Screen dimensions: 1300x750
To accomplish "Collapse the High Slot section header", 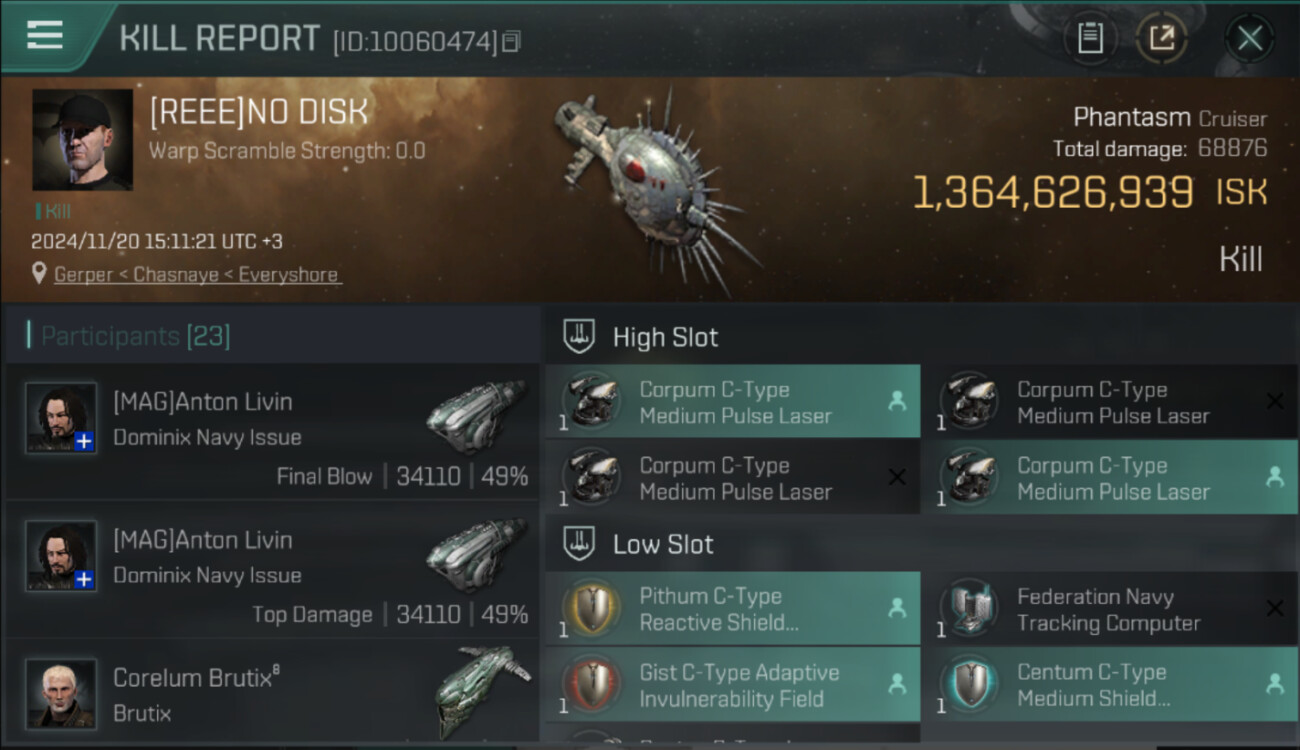I will pos(921,337).
